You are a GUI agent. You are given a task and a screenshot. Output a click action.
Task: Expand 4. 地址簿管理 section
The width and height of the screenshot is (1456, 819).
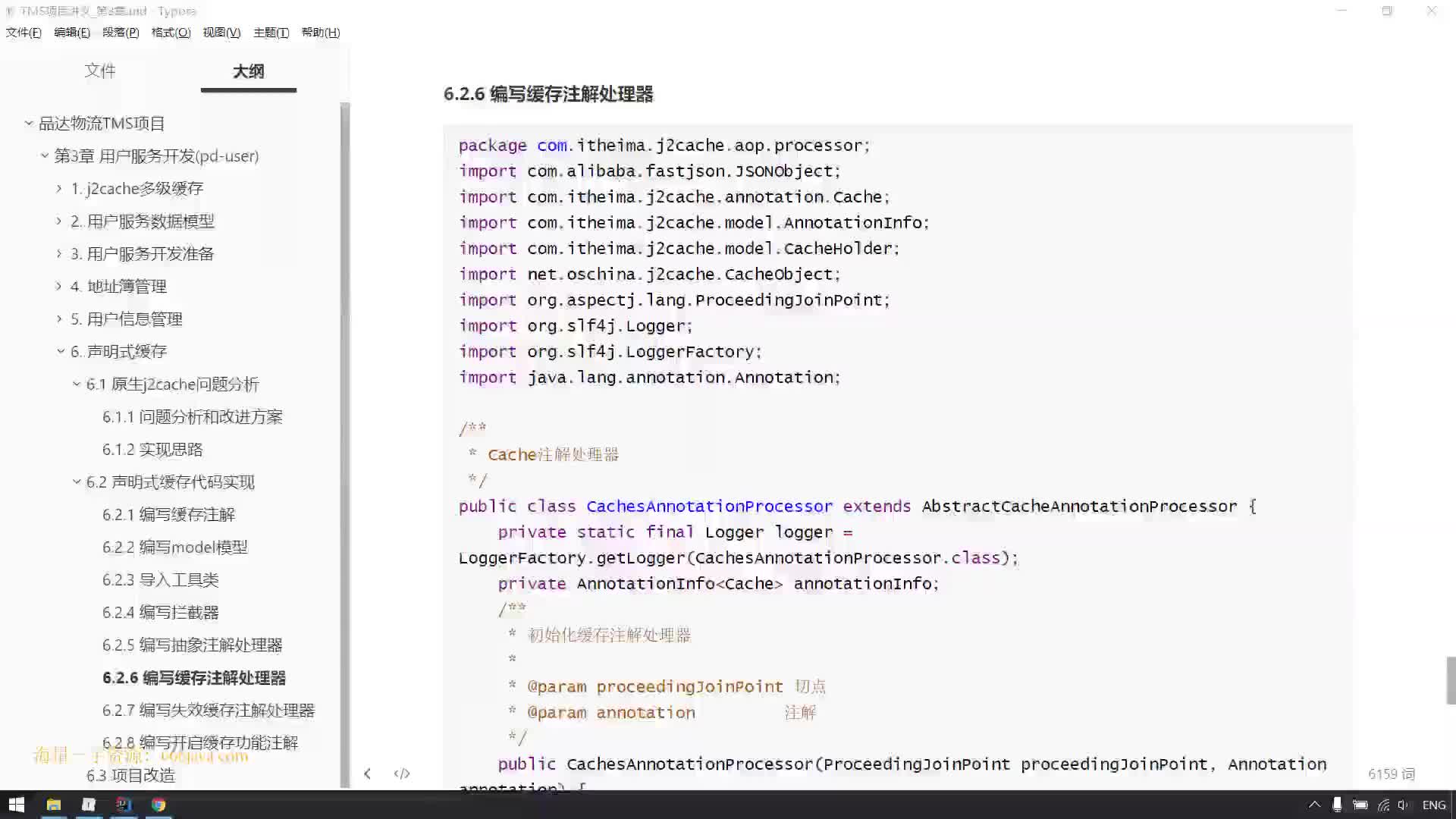coord(59,286)
